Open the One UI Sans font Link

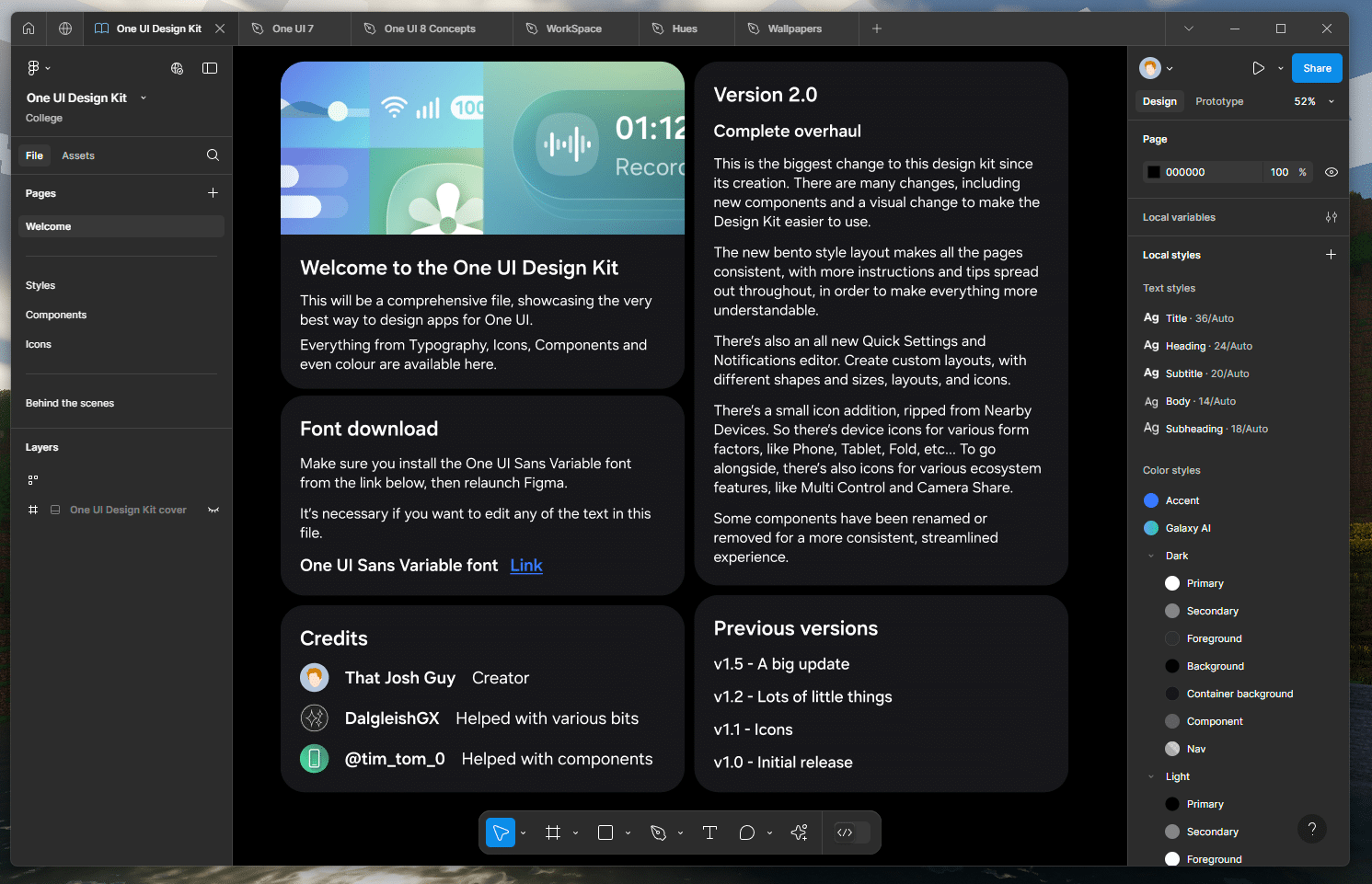point(526,566)
